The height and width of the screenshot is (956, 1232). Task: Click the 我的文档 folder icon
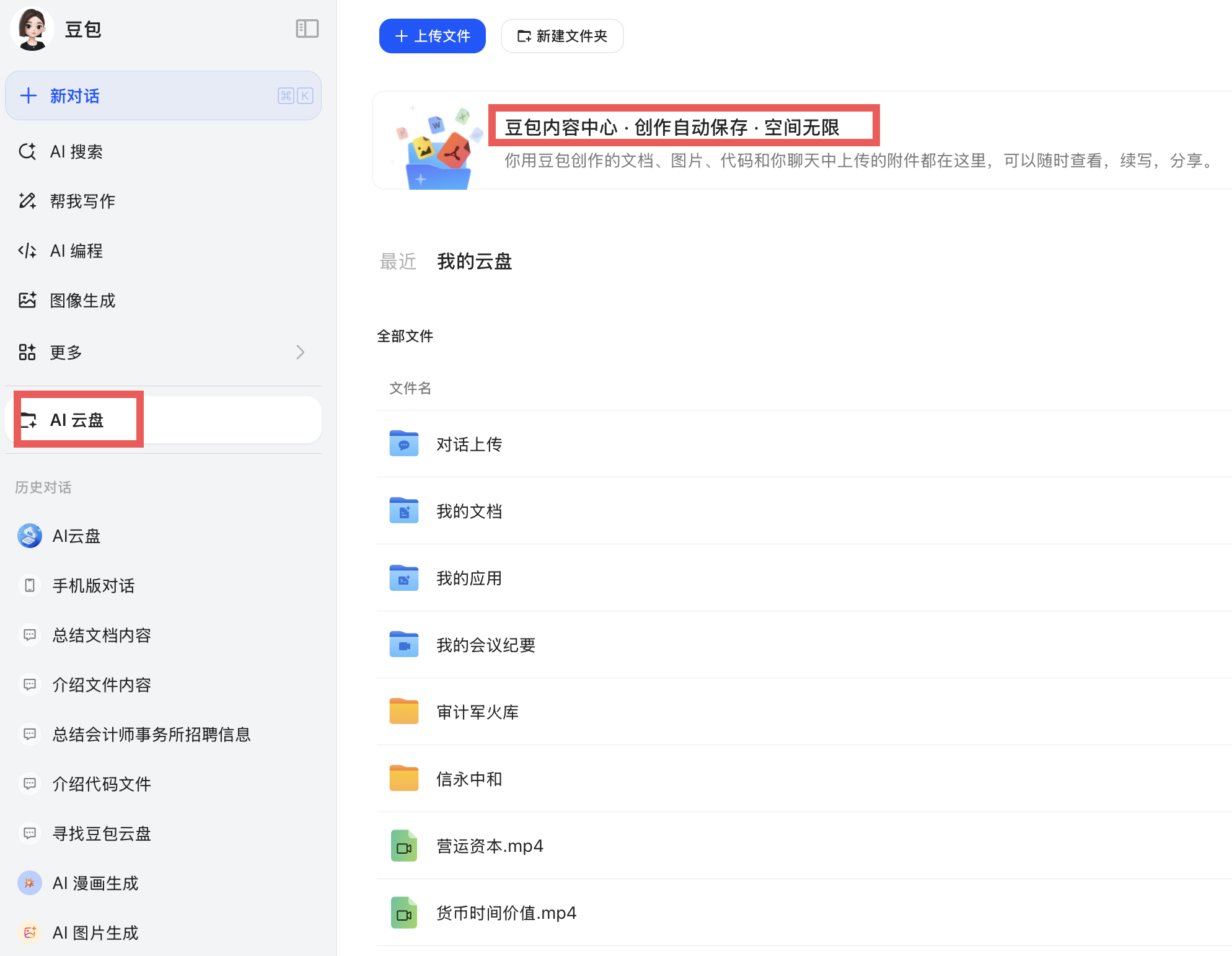tap(404, 510)
